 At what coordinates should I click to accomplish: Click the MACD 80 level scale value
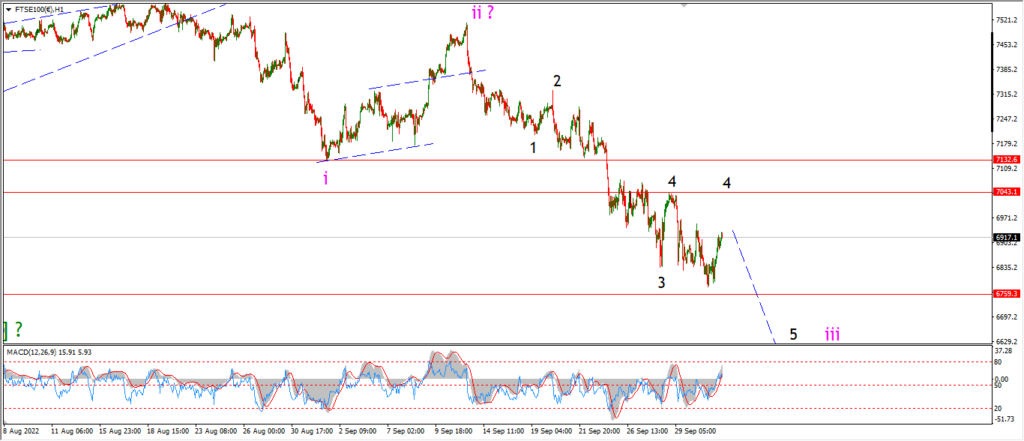[x=1000, y=361]
